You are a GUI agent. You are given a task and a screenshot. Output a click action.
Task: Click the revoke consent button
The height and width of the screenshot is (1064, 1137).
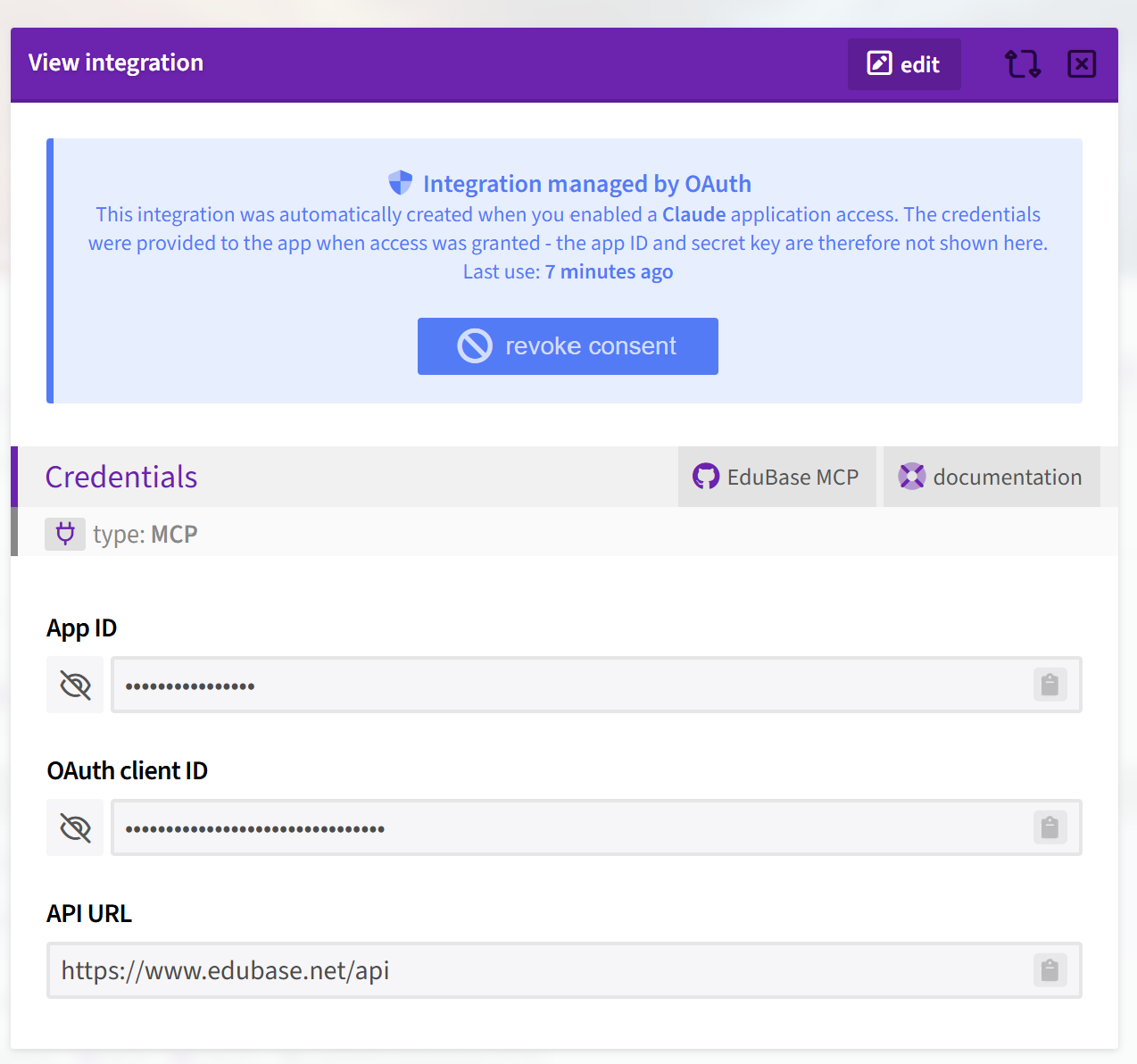click(568, 346)
